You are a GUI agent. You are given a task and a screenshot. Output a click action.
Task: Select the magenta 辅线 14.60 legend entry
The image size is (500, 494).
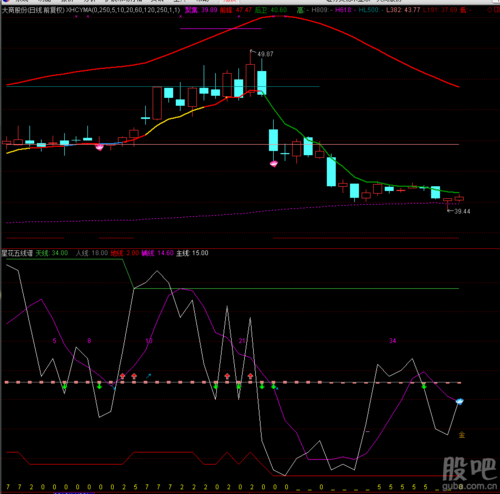pyautogui.click(x=157, y=253)
